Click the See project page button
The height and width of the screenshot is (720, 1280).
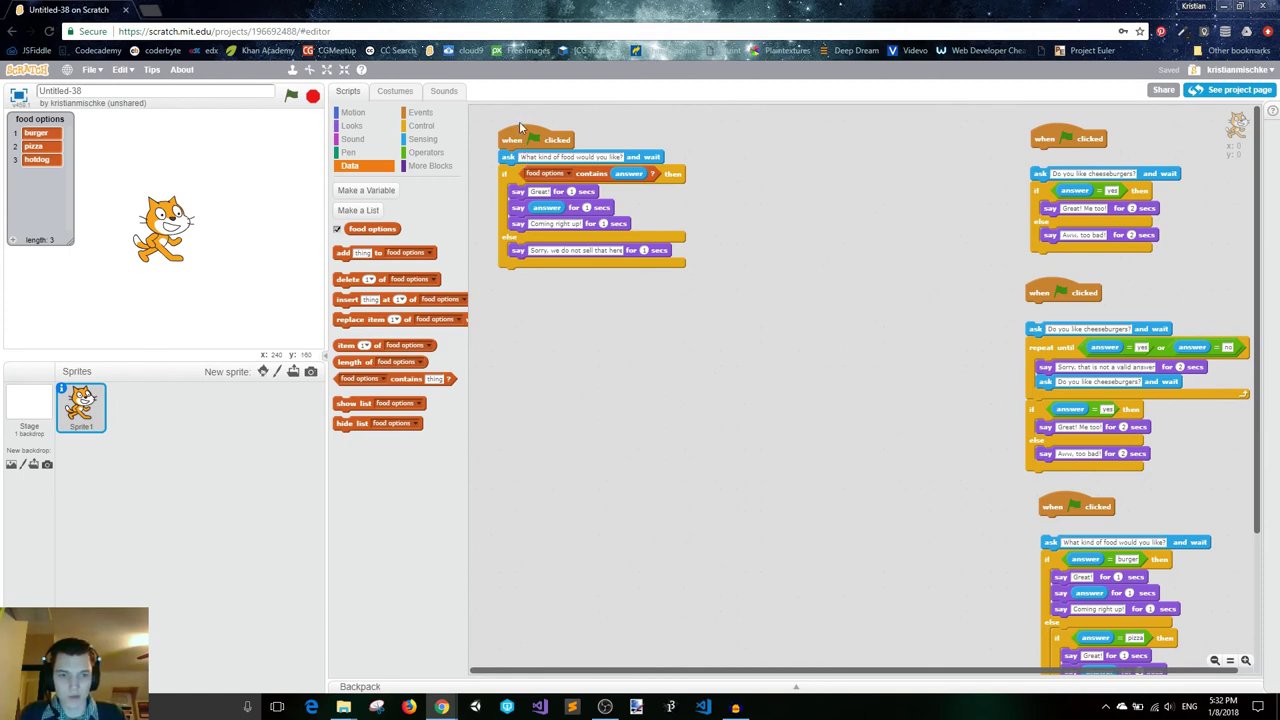click(1228, 90)
